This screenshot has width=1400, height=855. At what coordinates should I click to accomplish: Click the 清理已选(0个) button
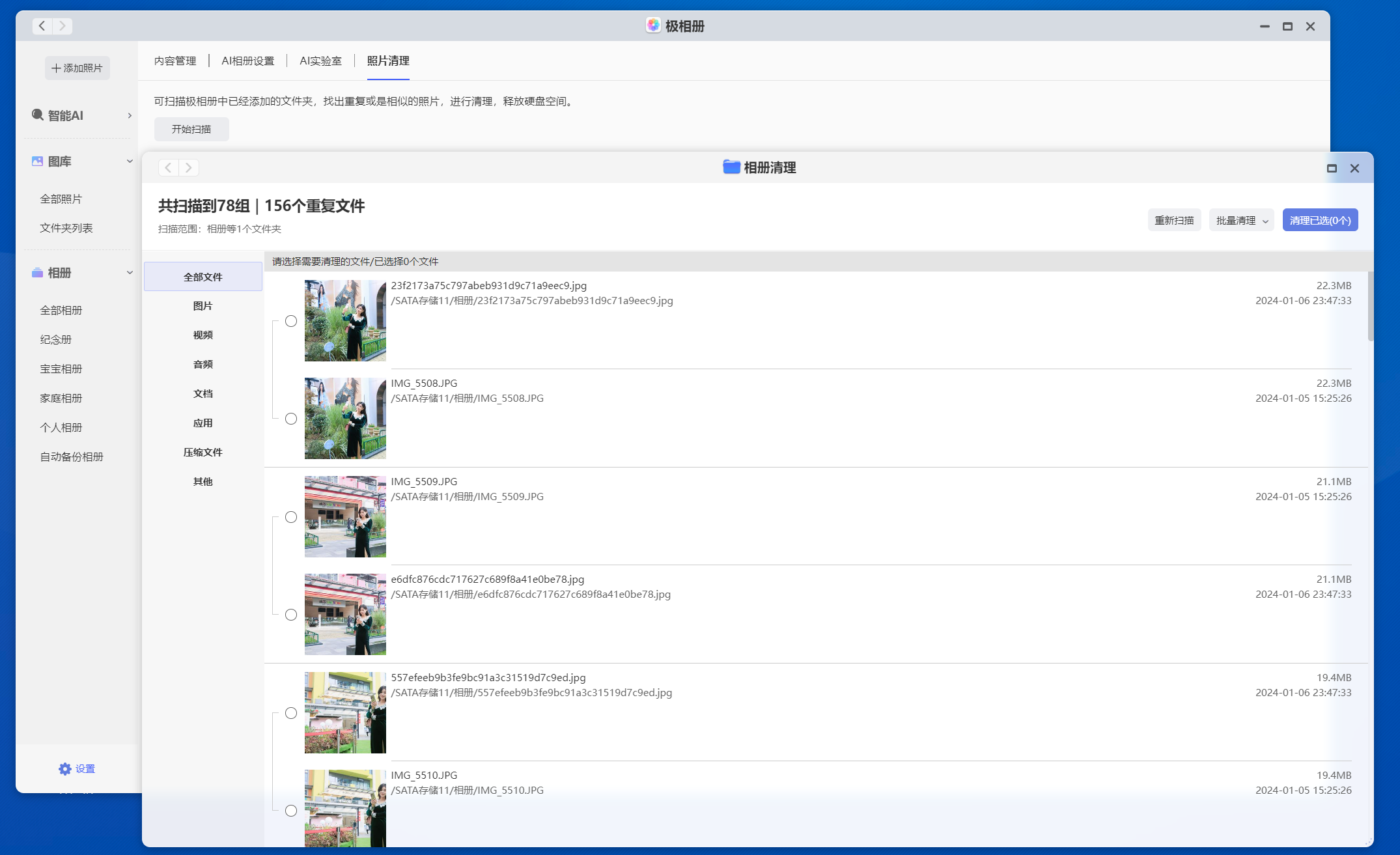click(x=1321, y=219)
